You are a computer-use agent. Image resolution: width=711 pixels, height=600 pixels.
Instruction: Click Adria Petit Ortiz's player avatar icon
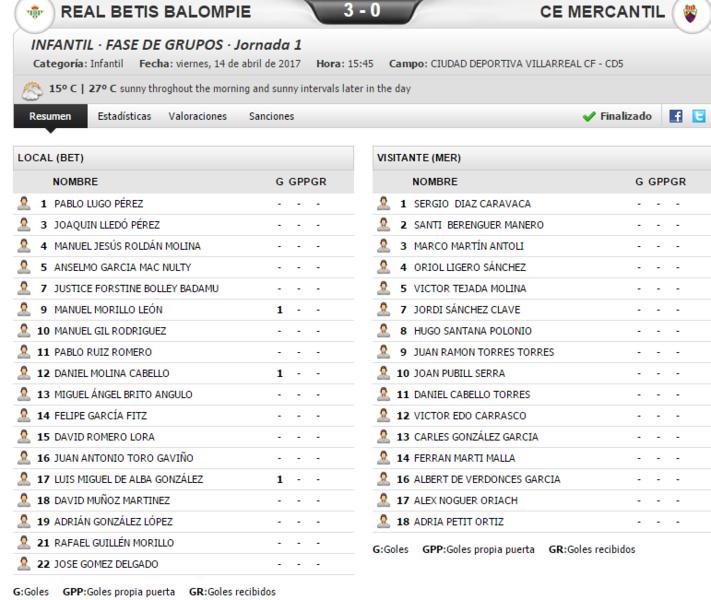point(383,521)
